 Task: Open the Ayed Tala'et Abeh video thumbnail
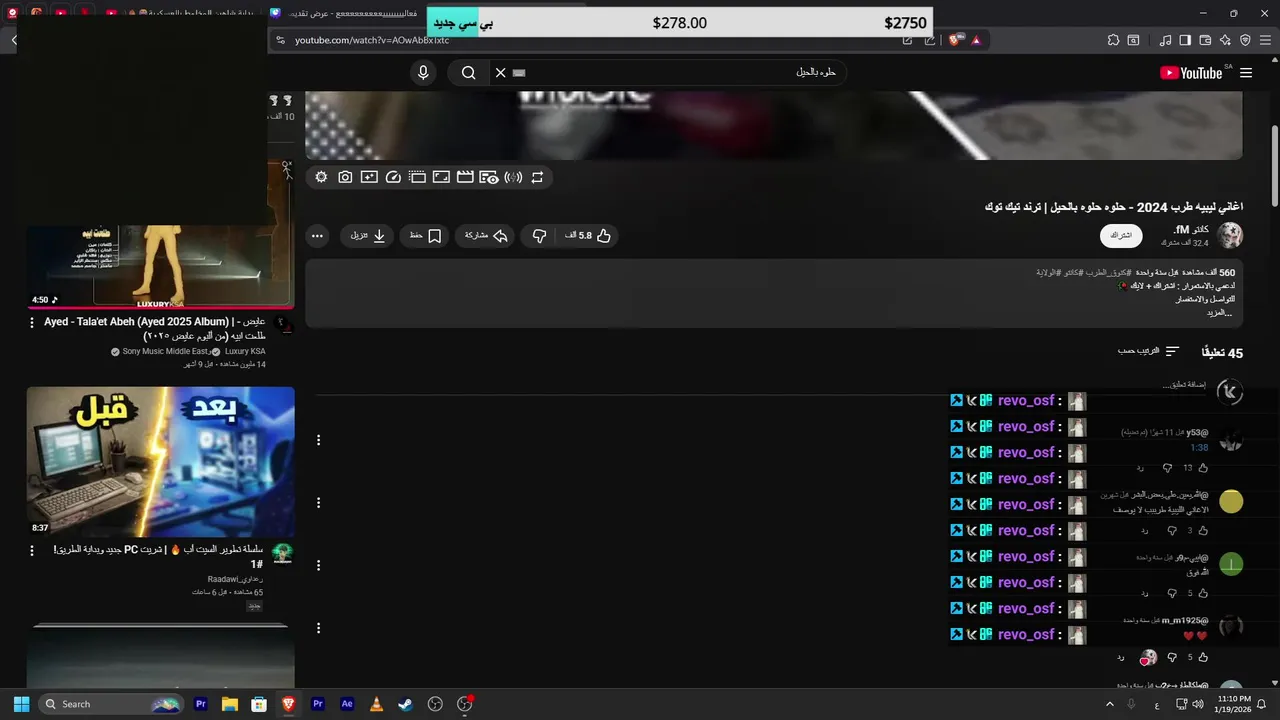tap(160, 265)
